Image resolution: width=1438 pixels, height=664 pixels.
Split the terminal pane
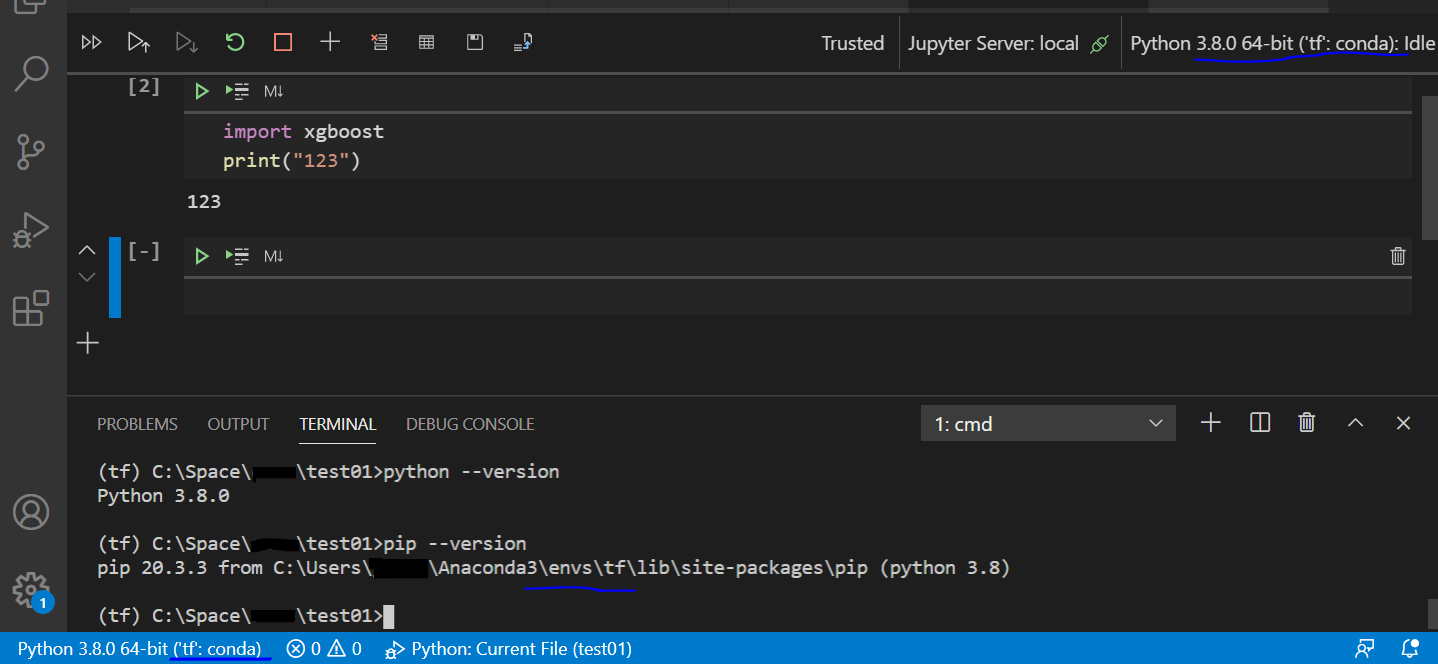point(1260,423)
